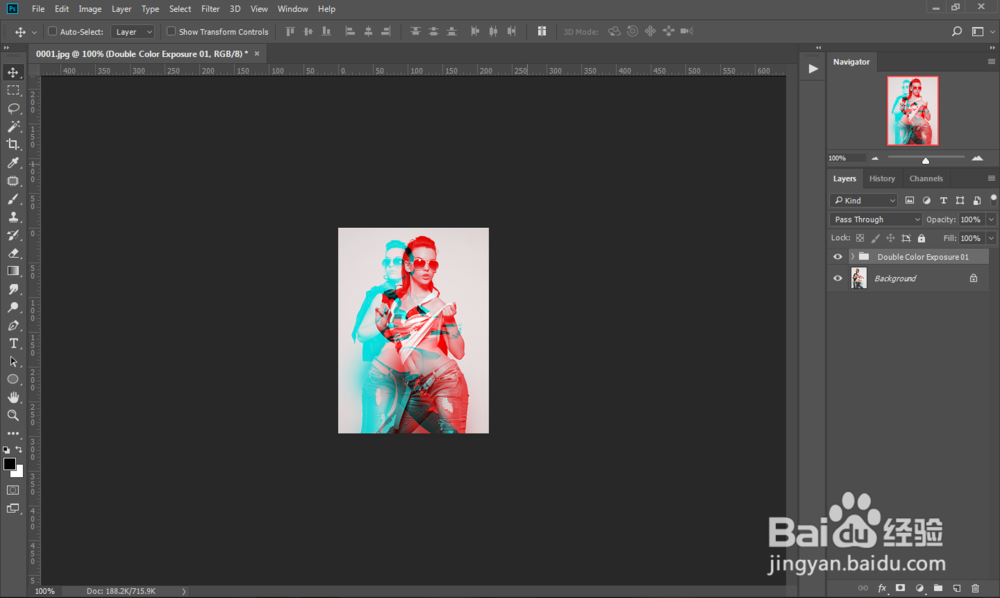Screen dimensions: 1000x598
Task: Select the Horizontal Type tool
Action: tap(13, 343)
